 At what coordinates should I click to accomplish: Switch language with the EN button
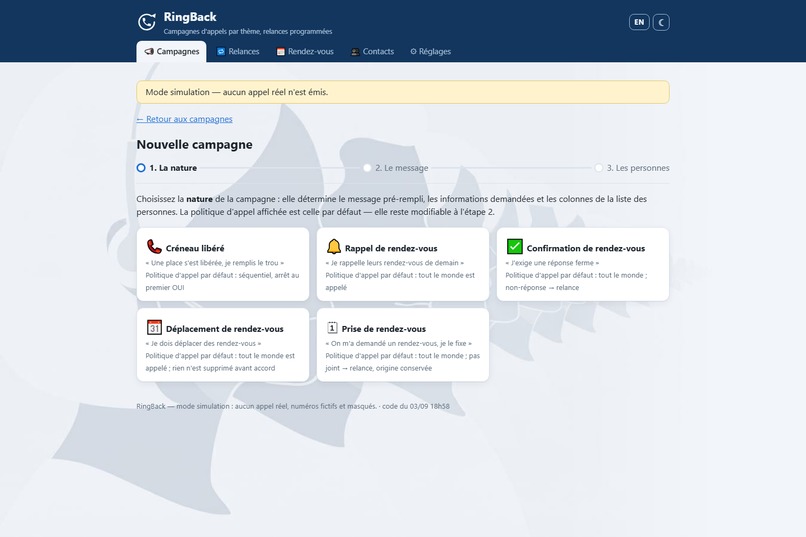(639, 22)
